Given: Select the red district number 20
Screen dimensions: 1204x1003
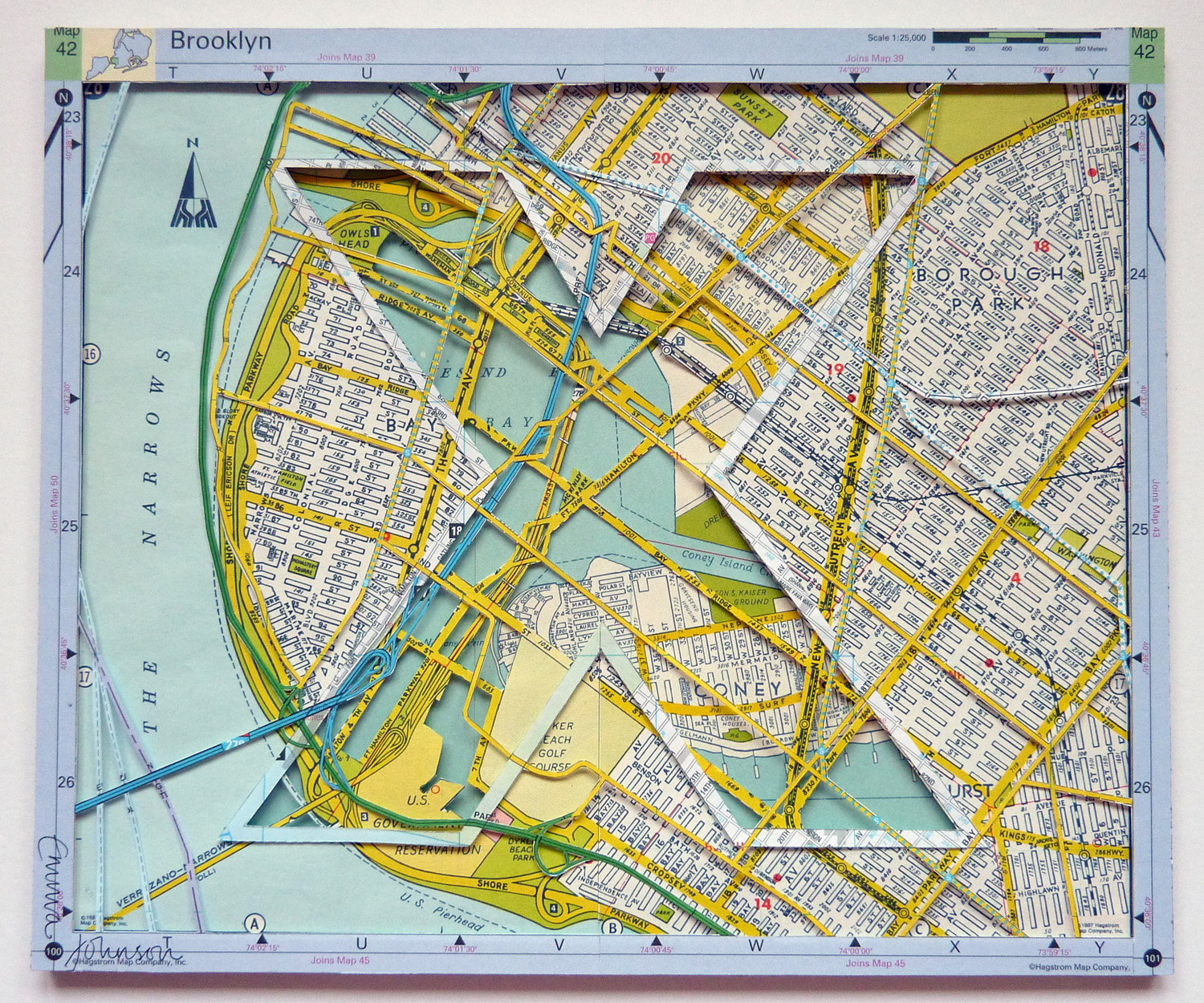Looking at the screenshot, I should tap(661, 158).
